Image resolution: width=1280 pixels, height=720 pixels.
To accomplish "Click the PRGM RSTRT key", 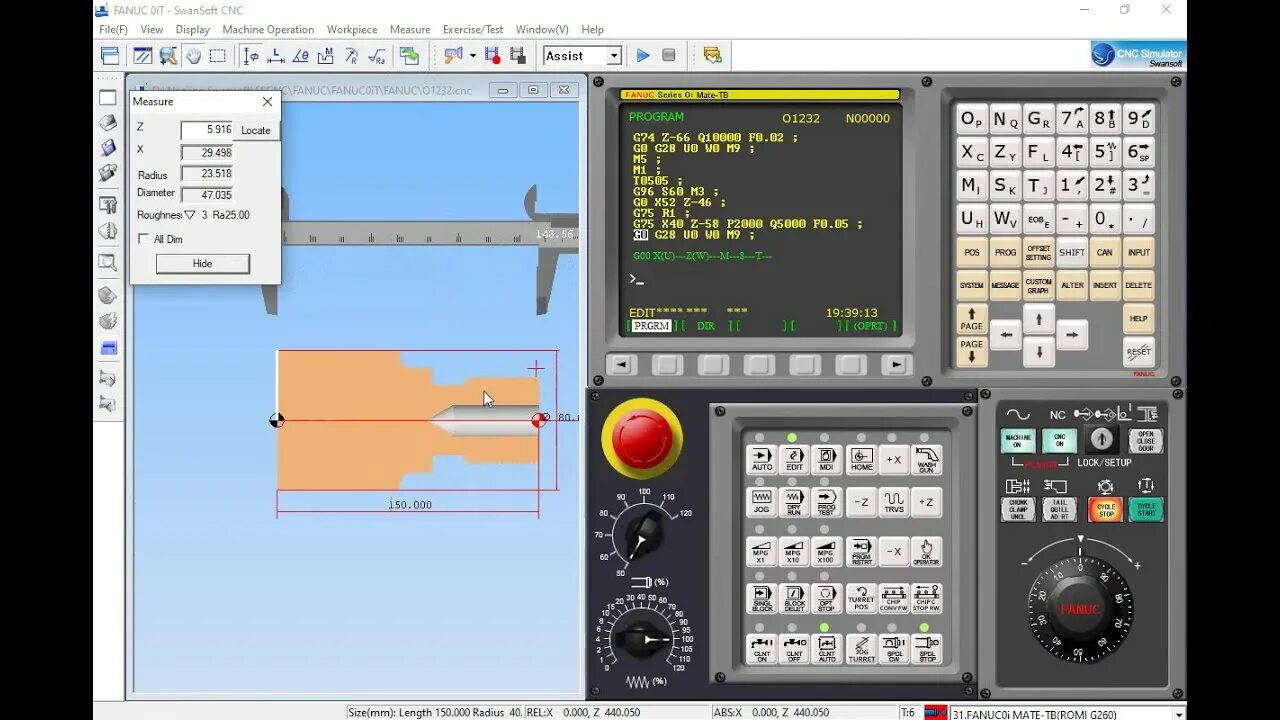I will (861, 552).
